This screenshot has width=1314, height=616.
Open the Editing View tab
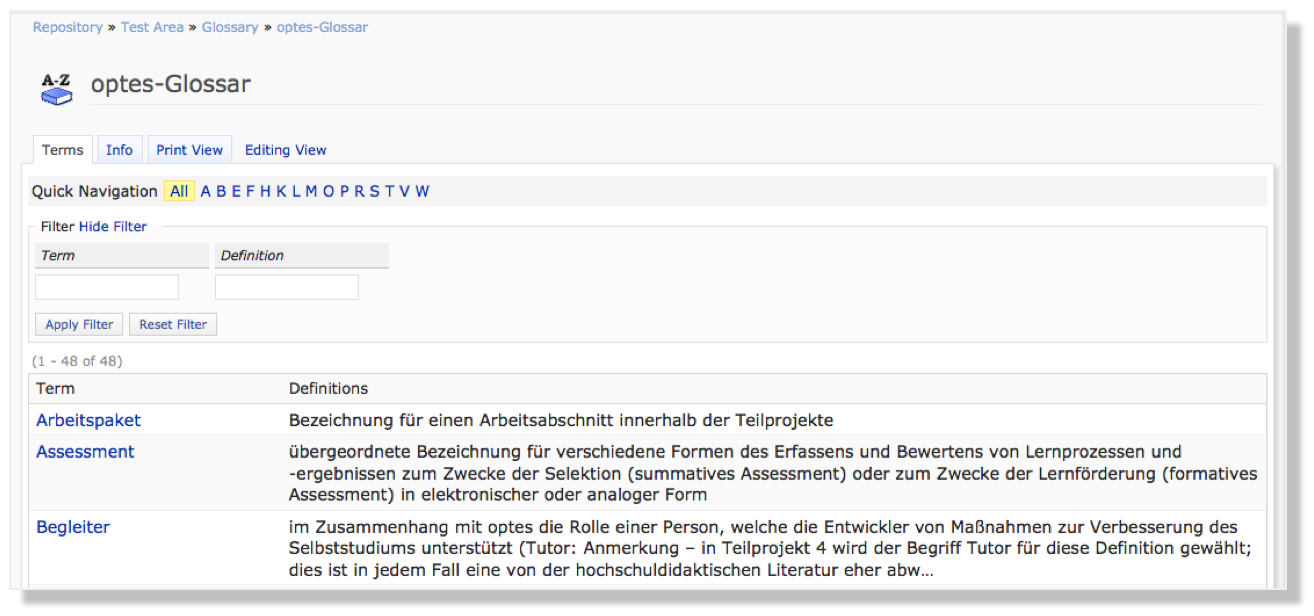[x=286, y=150]
